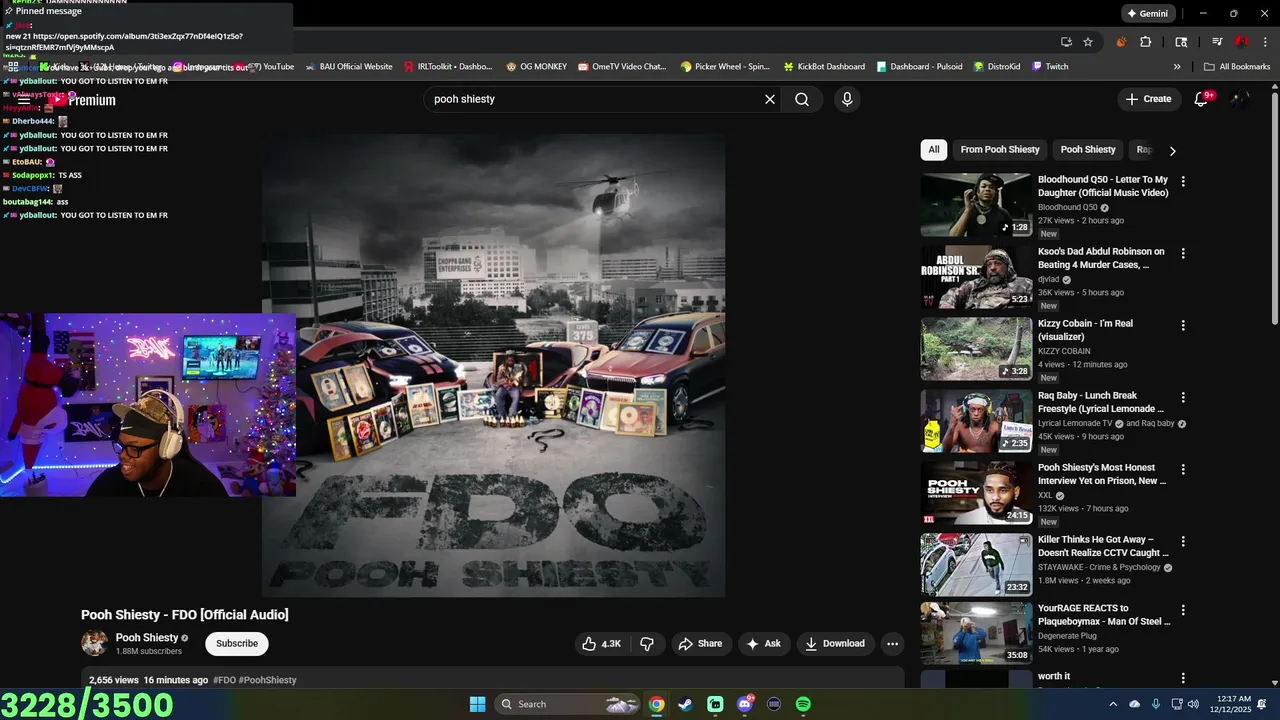Show hidden system tray icons

pyautogui.click(x=1114, y=704)
